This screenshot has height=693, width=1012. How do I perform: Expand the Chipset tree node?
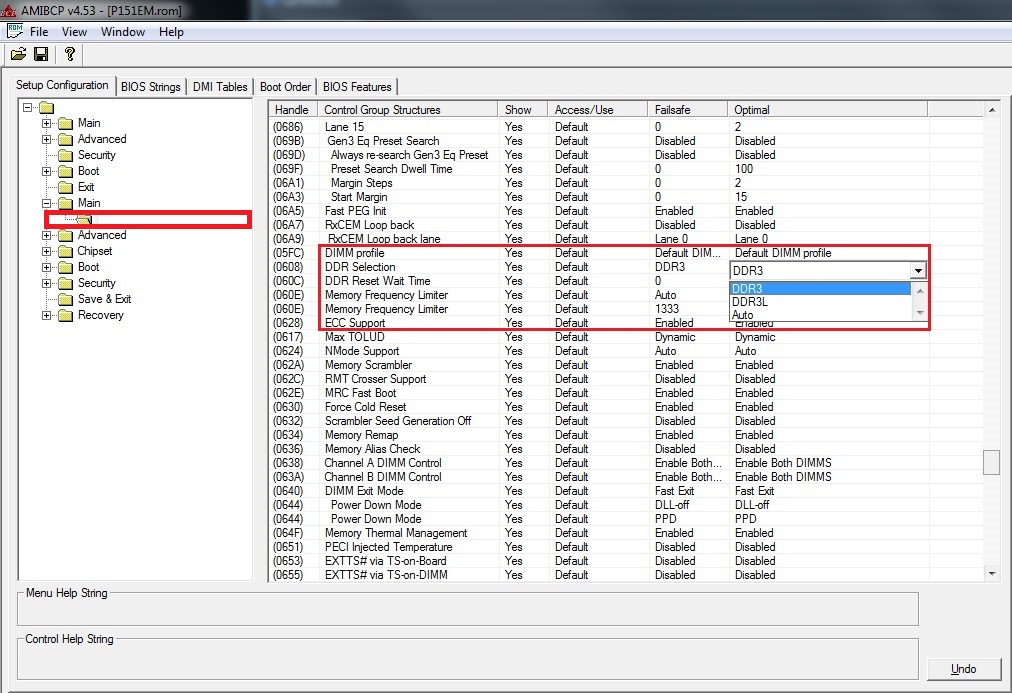(x=47, y=251)
